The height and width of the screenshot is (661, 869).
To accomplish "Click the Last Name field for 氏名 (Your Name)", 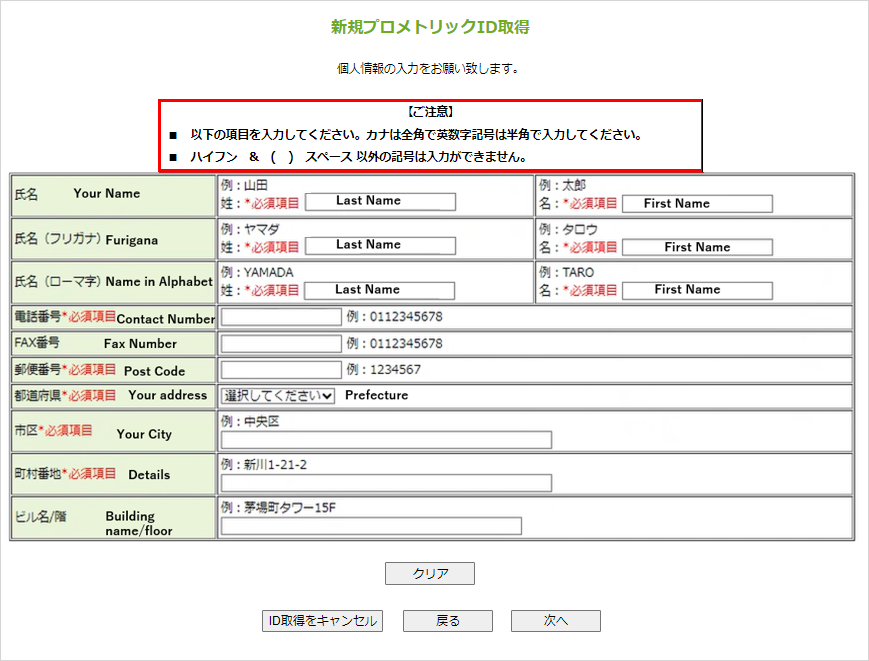I will tap(380, 202).
